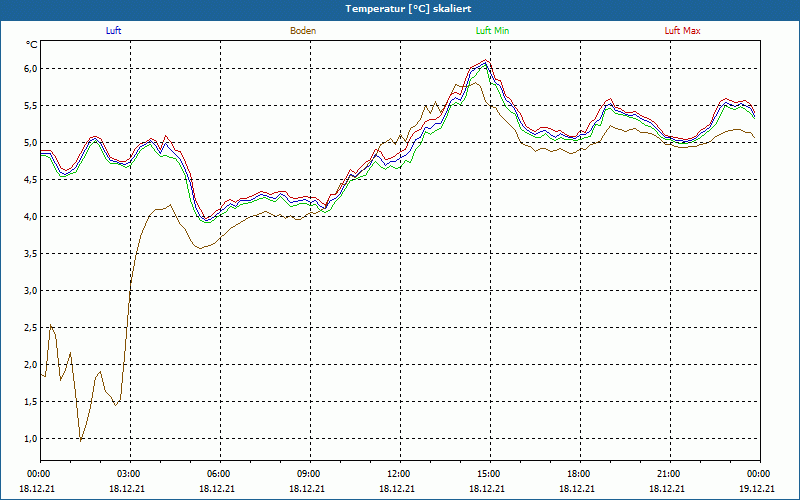Click the 03:00 time label
The image size is (800, 500).
129,474
